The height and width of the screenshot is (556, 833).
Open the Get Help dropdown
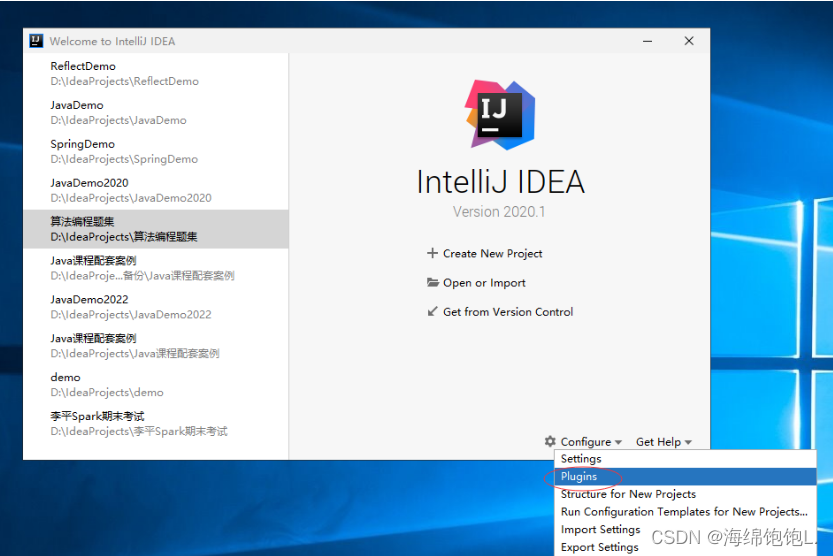click(664, 442)
